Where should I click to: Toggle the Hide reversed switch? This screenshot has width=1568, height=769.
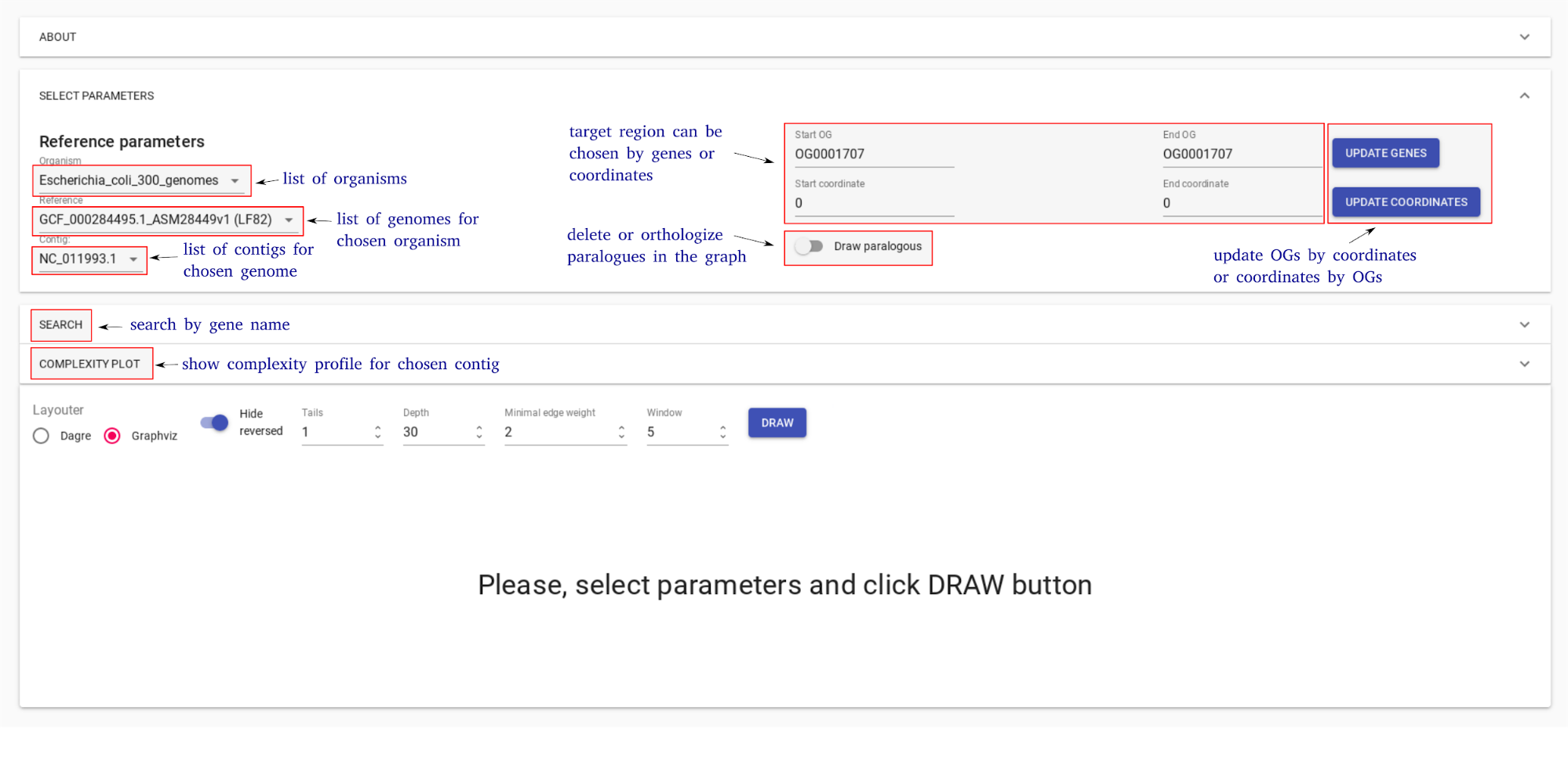pyautogui.click(x=214, y=423)
